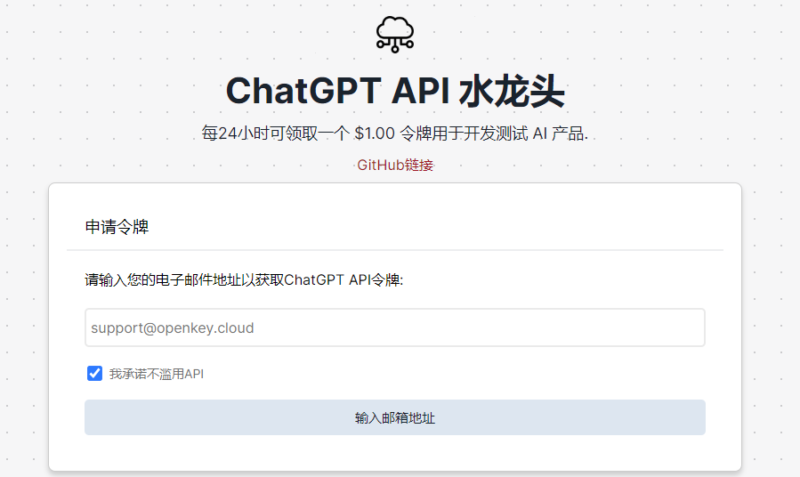The width and height of the screenshot is (800, 477).
Task: Open the GitHub链接 link
Action: (x=395, y=165)
